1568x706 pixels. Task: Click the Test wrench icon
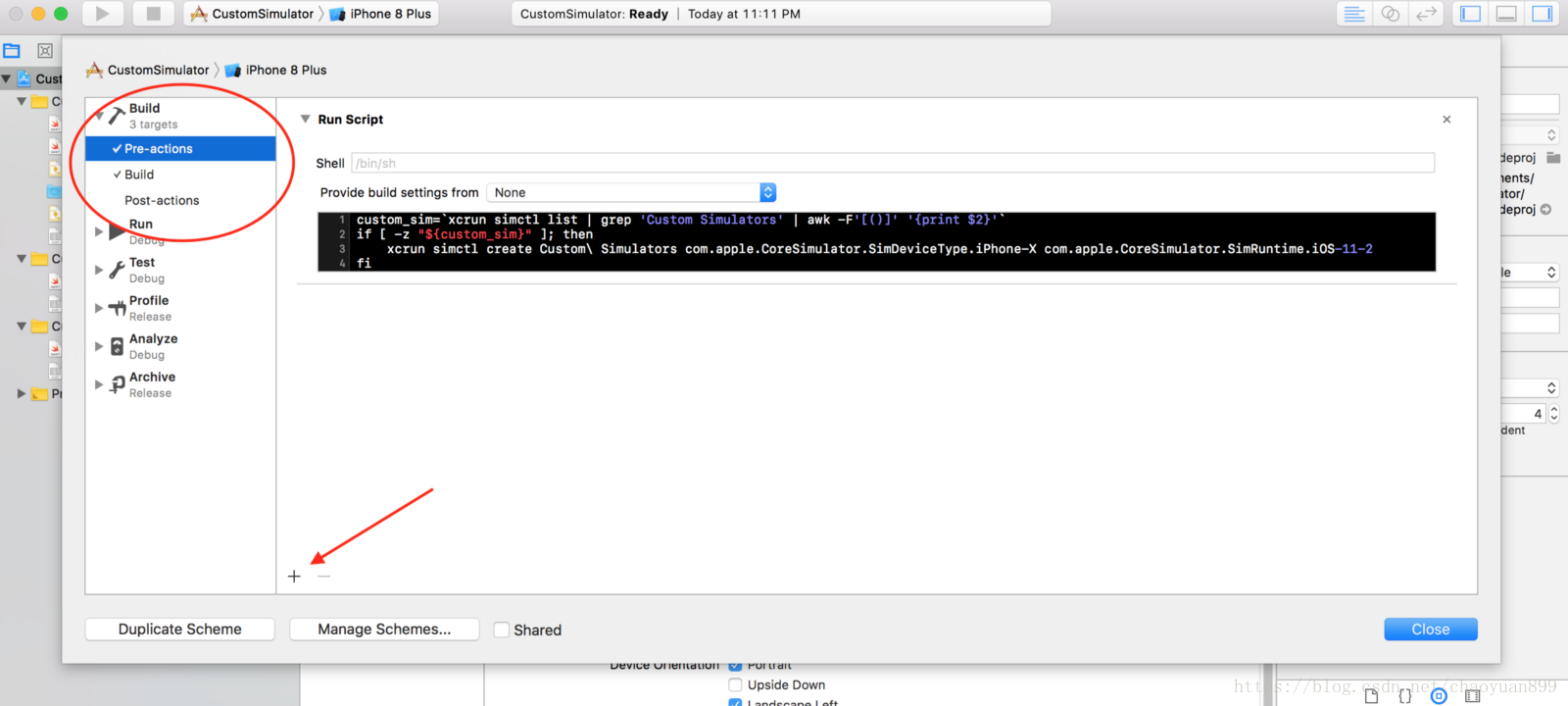(x=117, y=270)
